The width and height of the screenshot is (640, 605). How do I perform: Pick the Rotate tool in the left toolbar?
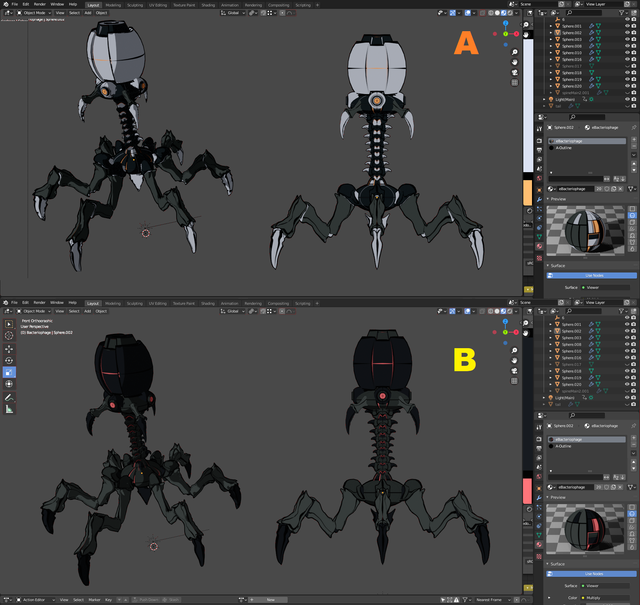pyautogui.click(x=9, y=360)
